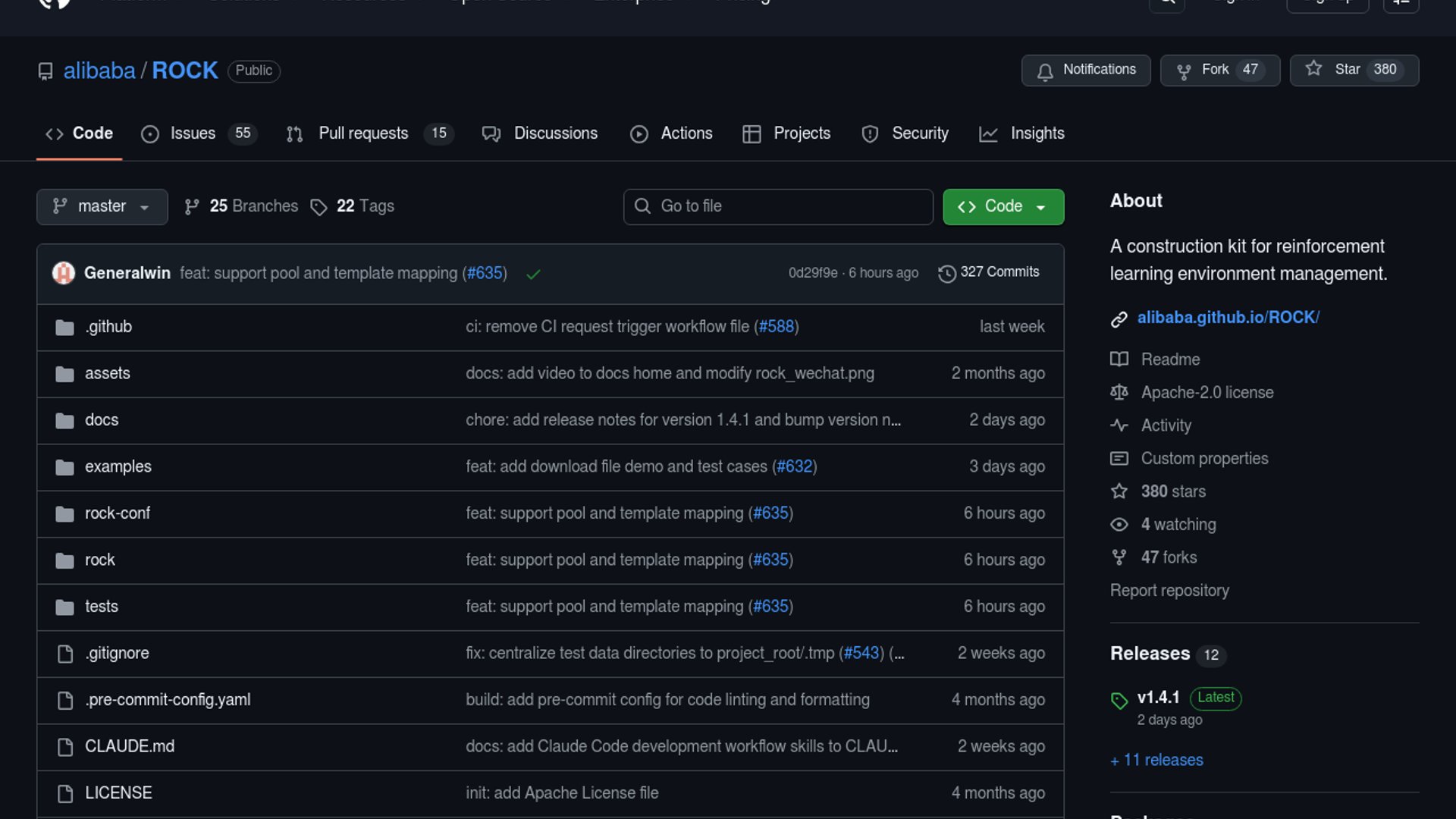The image size is (1456, 819).
Task: Open the Apache-2.0 license link
Action: [x=1207, y=393]
